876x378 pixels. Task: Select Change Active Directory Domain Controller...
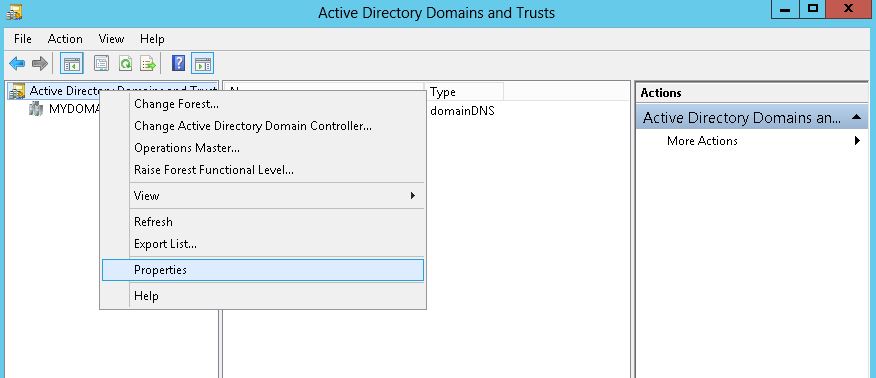pyautogui.click(x=263, y=126)
